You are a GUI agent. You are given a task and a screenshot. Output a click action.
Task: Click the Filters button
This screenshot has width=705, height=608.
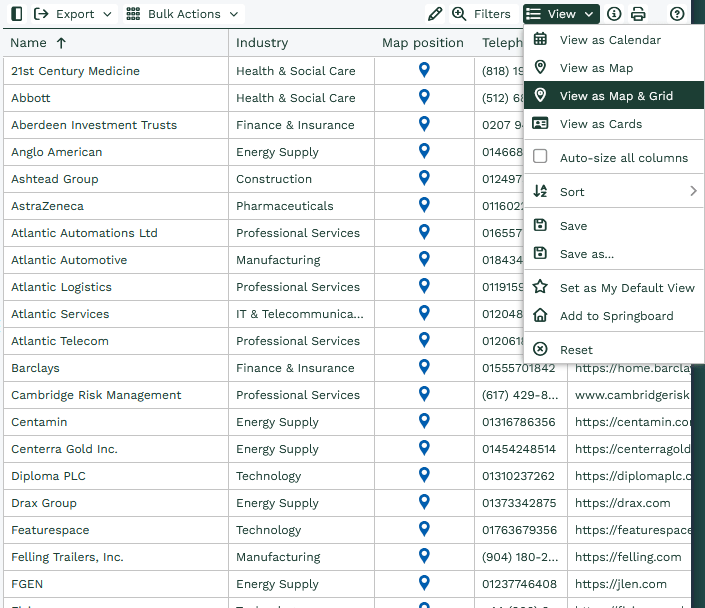pyautogui.click(x=481, y=14)
